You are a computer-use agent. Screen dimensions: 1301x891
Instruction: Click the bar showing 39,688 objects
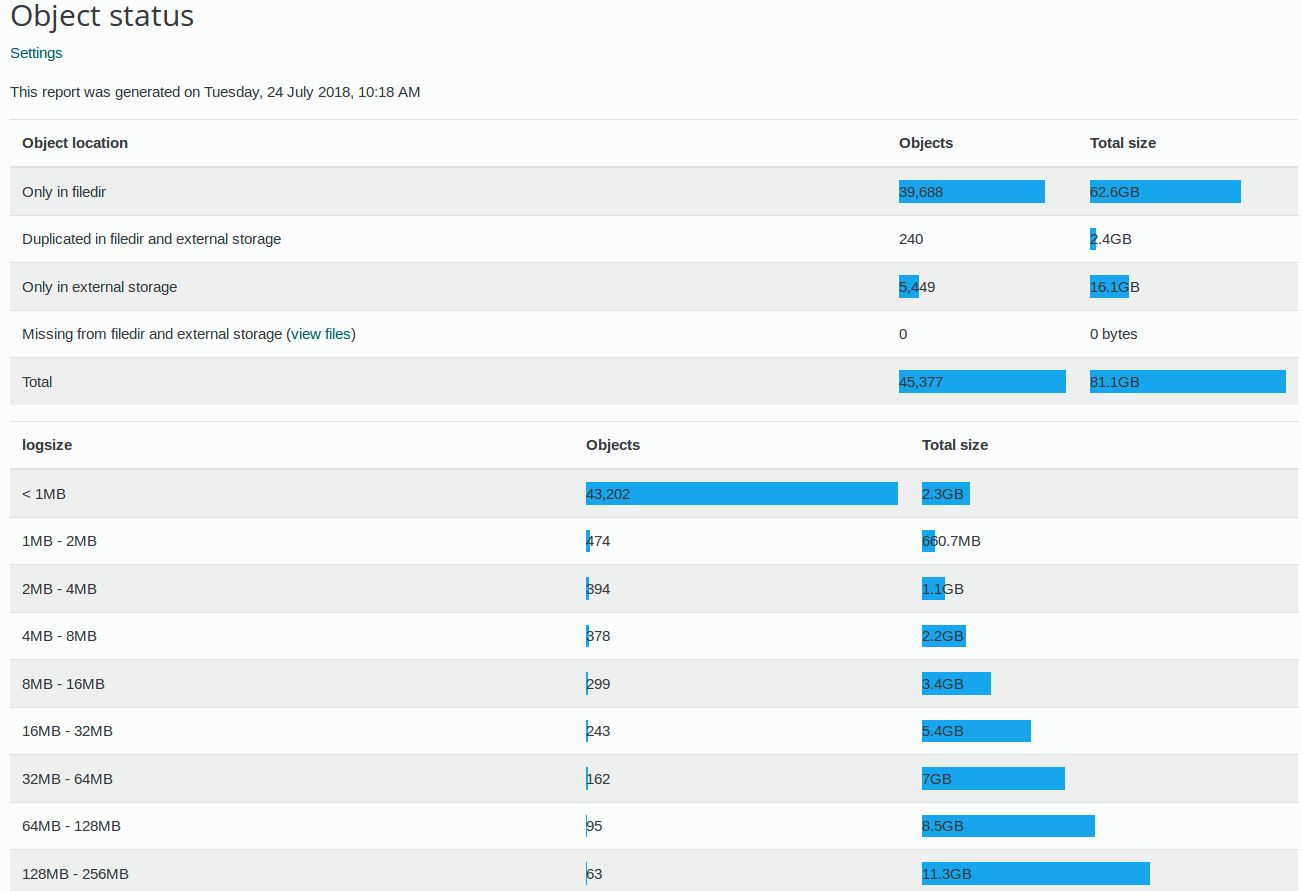click(970, 191)
